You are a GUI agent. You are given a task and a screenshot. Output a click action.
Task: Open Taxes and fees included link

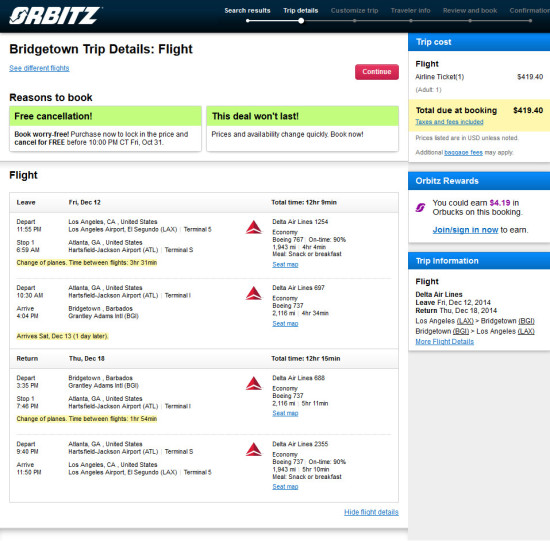click(449, 122)
